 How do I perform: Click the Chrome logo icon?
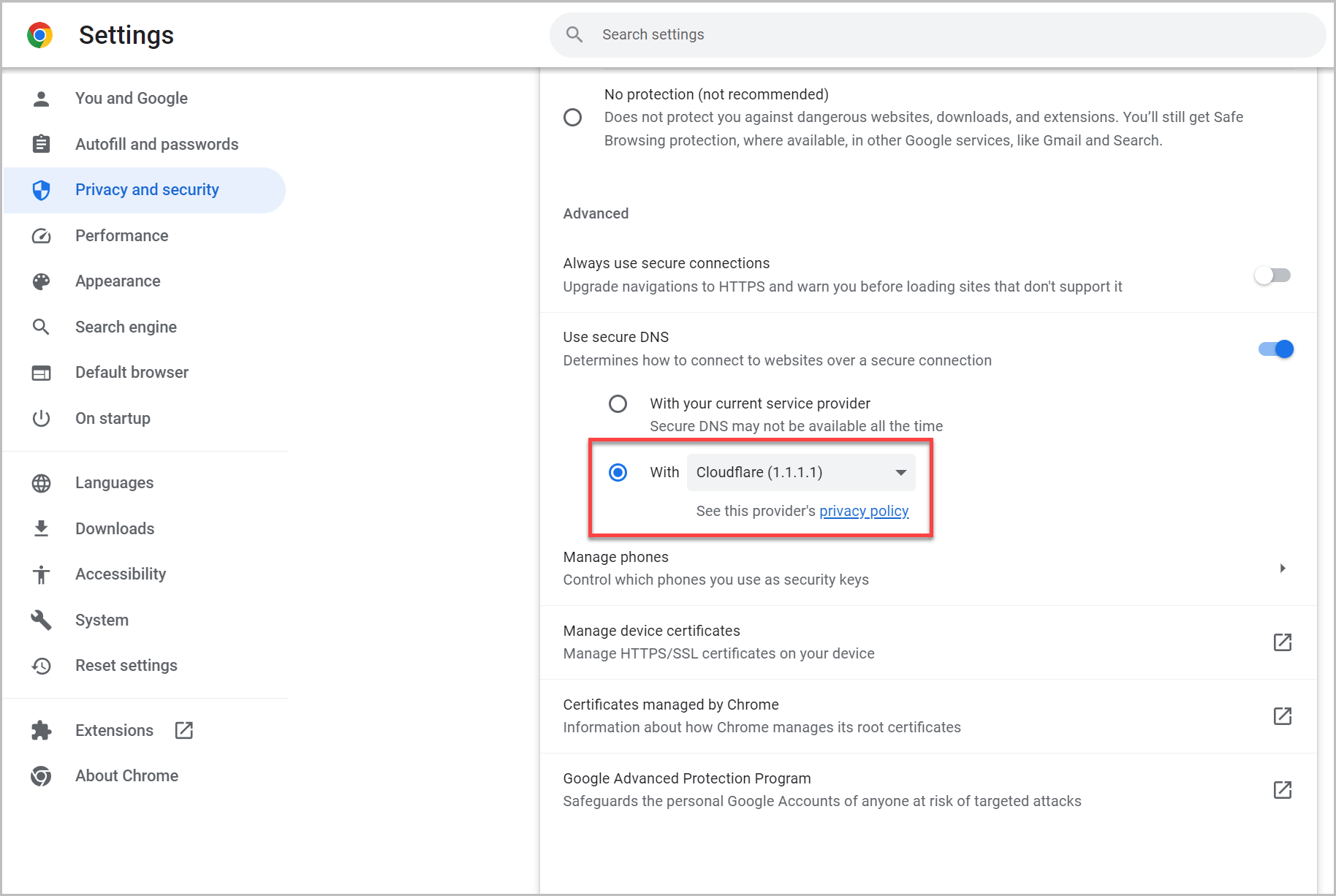tap(40, 35)
